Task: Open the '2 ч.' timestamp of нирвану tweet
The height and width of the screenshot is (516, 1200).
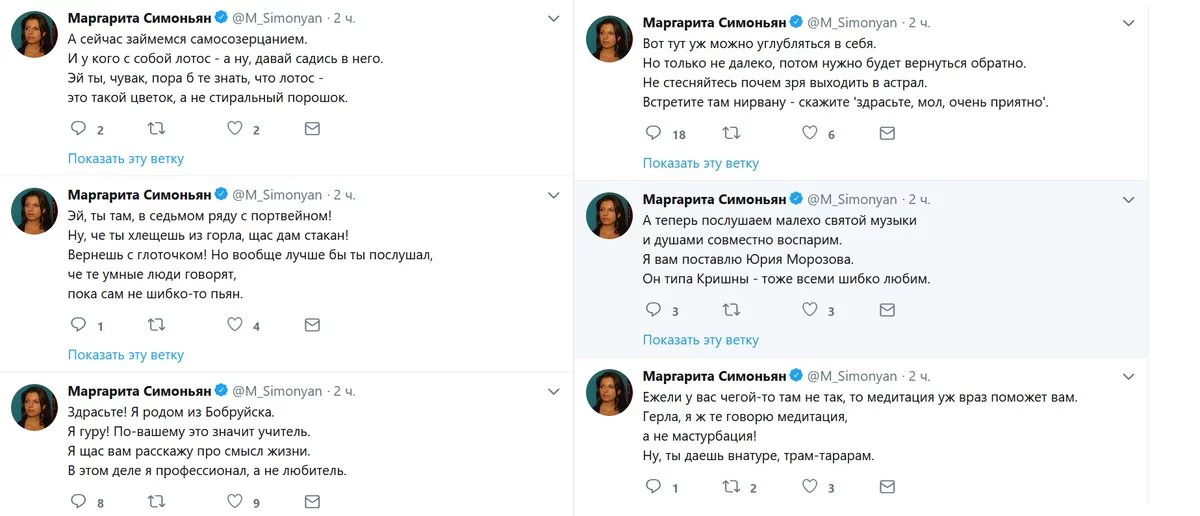Action: tap(918, 23)
